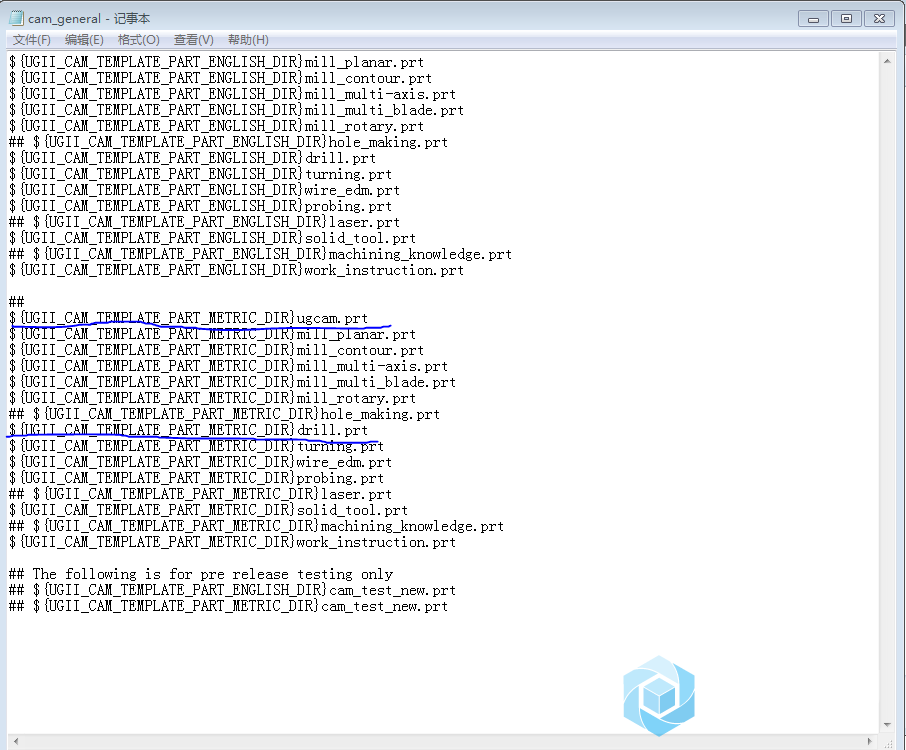Screen dimensions: 906x750
Task: Open the 文件(F) menu
Action: point(32,40)
